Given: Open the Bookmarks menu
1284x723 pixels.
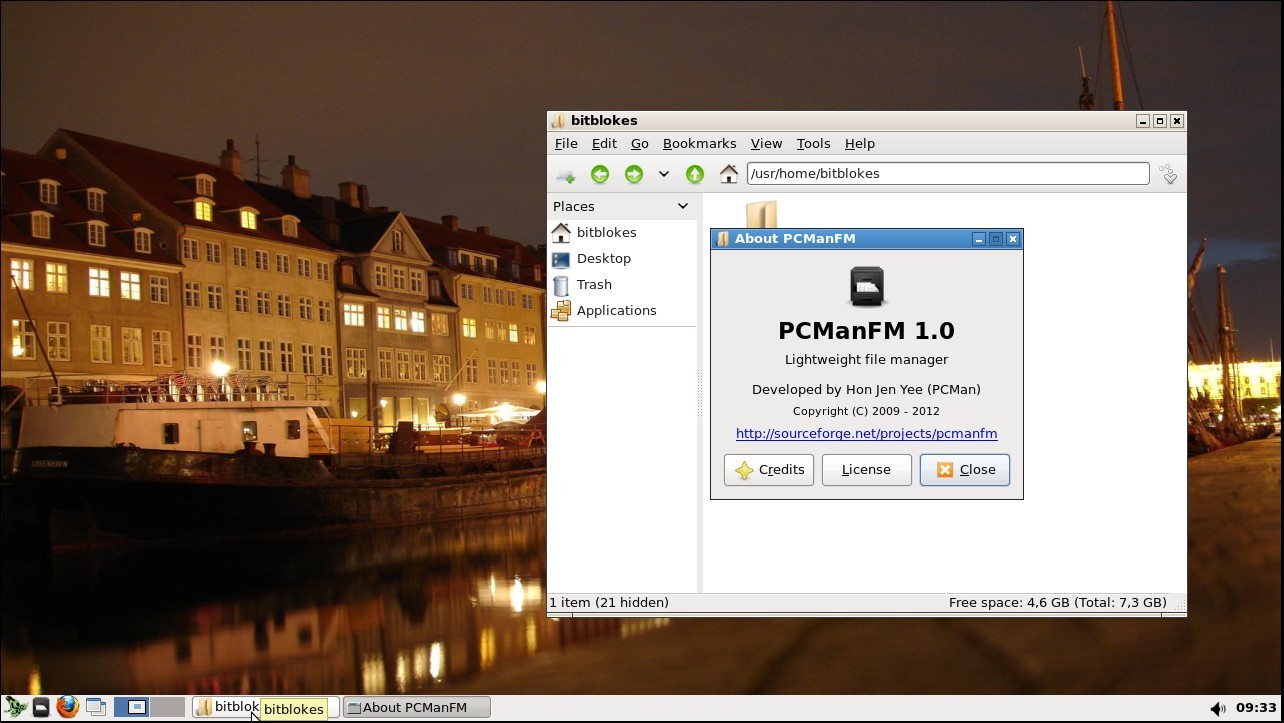Looking at the screenshot, I should (699, 144).
